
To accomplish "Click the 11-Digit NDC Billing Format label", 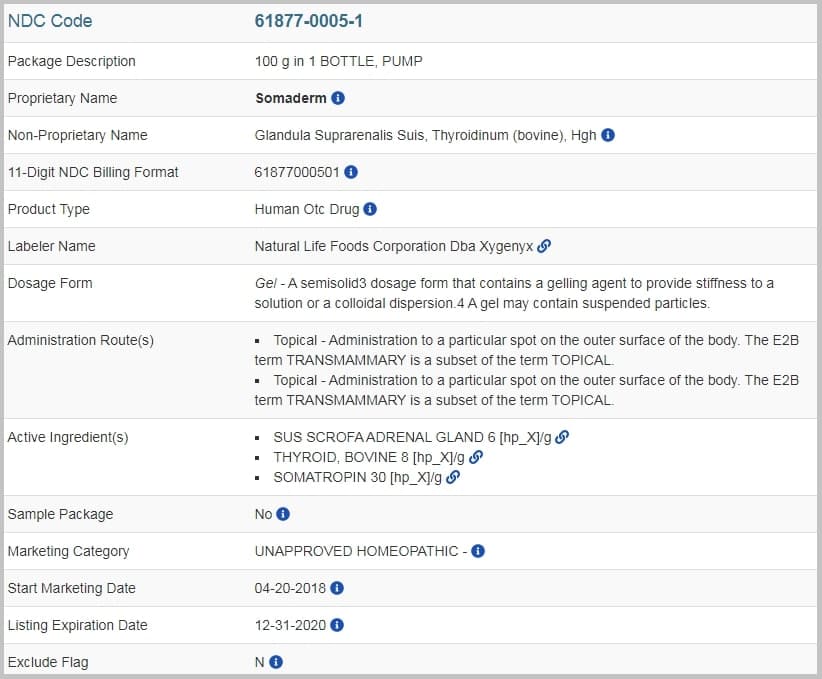I will tap(93, 173).
